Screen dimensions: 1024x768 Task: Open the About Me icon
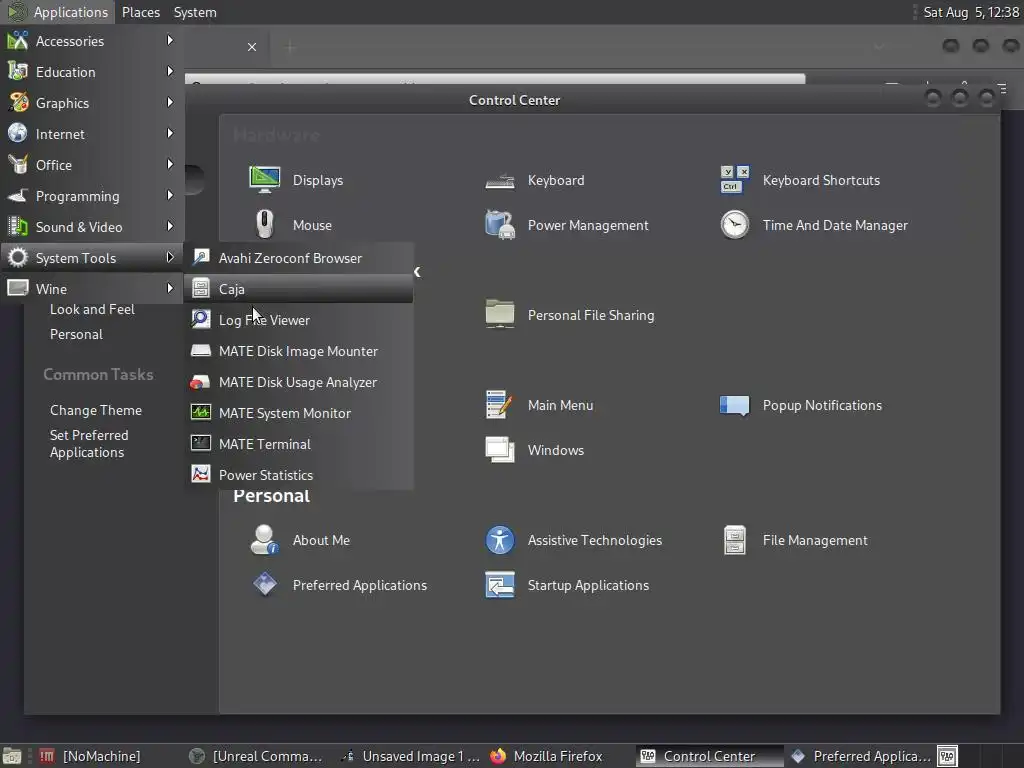click(264, 539)
